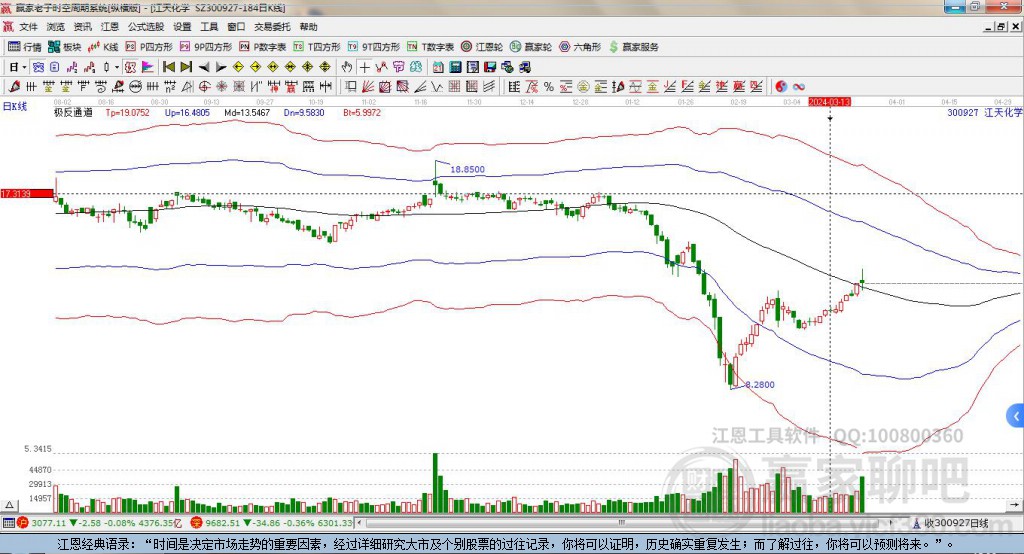1024x554 pixels.
Task: Click the percent sign tool icon
Action: 549,86
